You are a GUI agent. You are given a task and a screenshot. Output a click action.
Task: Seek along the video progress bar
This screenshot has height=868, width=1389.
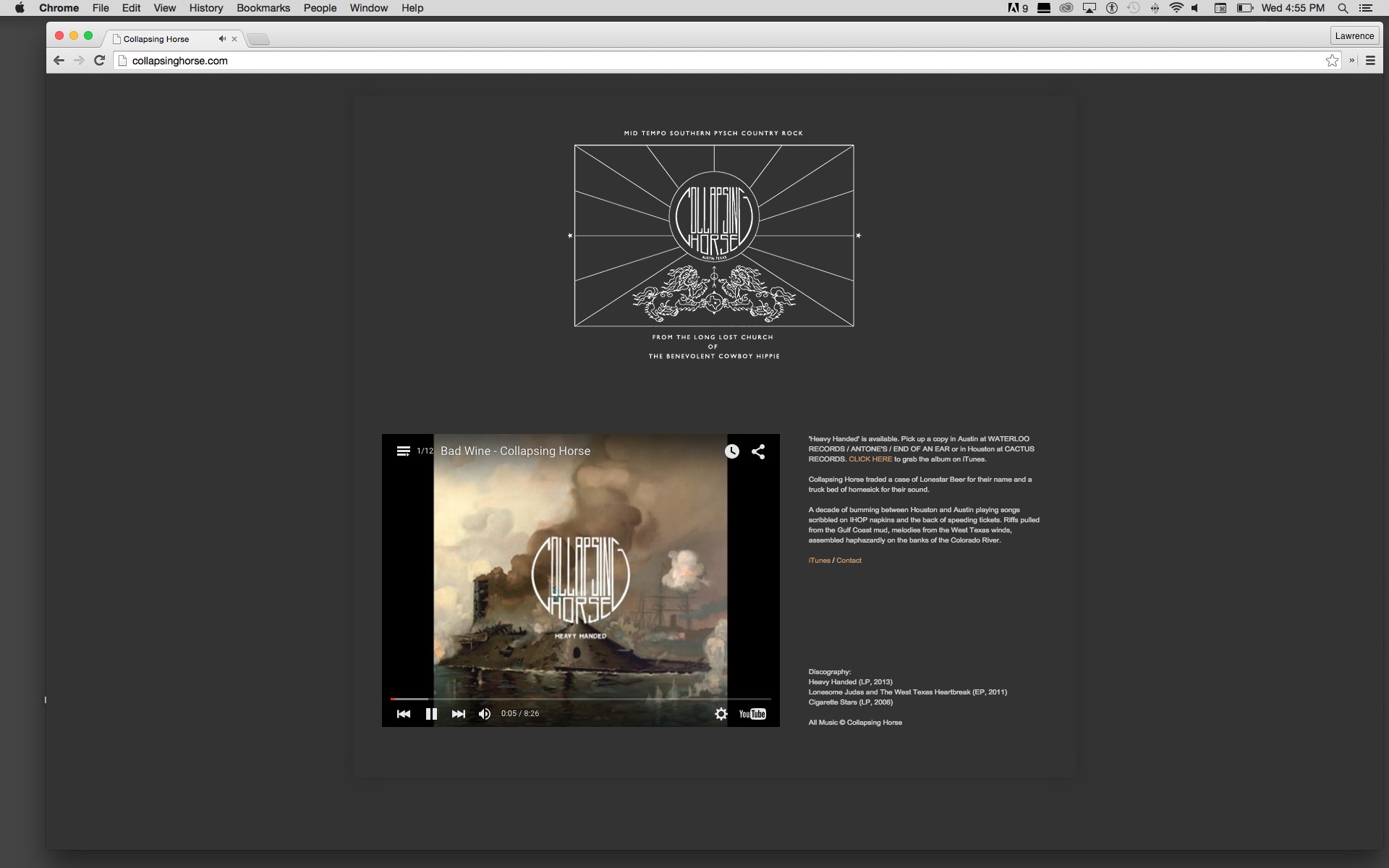coord(579,699)
